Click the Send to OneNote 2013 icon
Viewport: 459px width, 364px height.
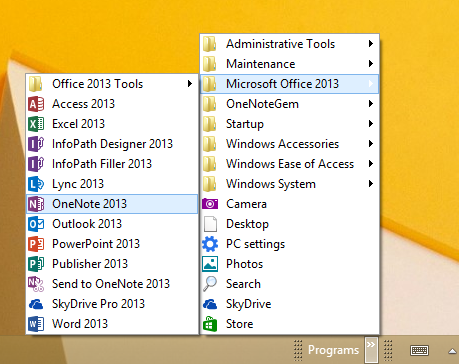pos(36,284)
